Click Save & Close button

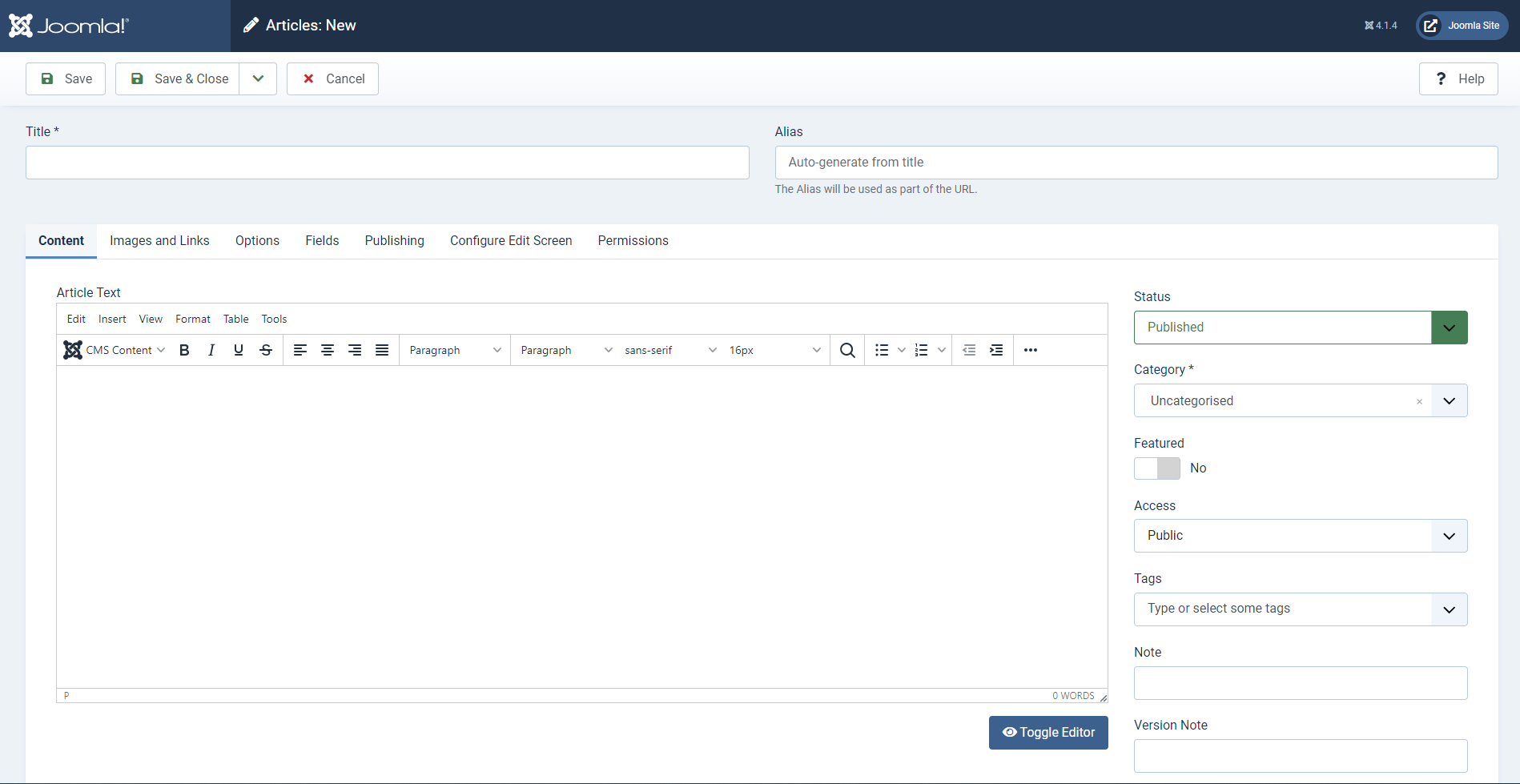[x=177, y=78]
